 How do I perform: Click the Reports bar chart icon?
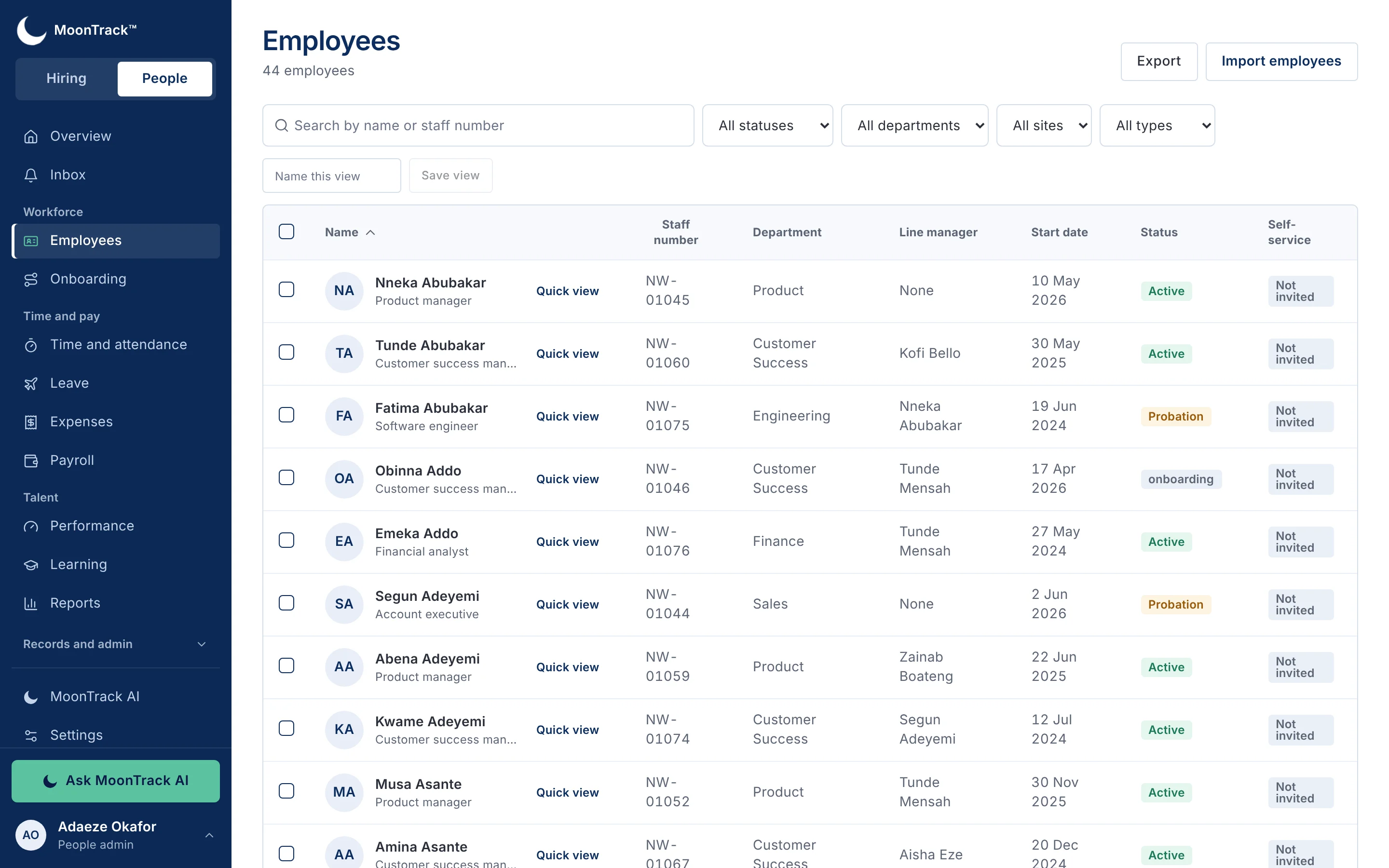point(31,603)
